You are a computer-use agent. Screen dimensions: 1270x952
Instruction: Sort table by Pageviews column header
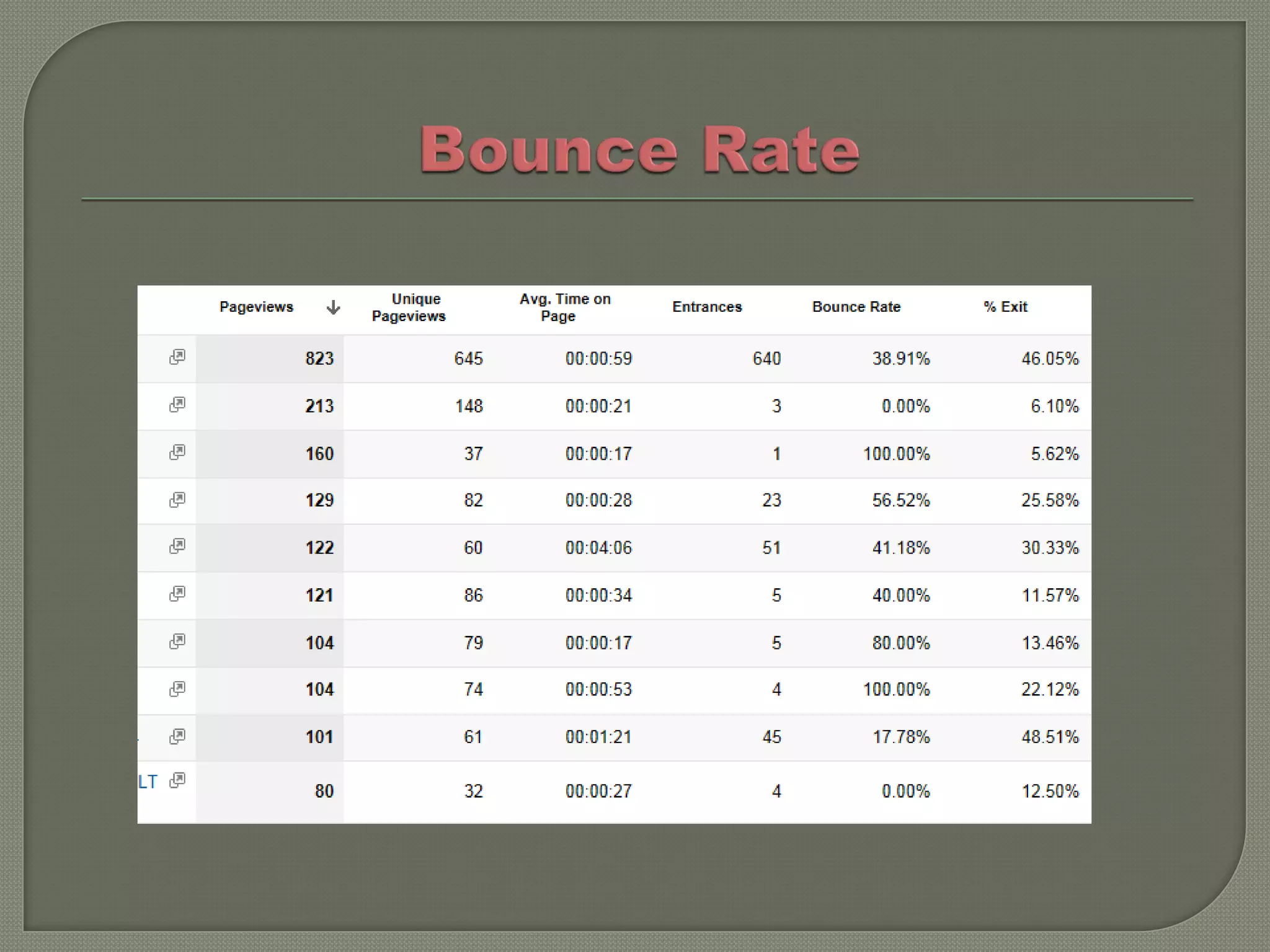256,307
